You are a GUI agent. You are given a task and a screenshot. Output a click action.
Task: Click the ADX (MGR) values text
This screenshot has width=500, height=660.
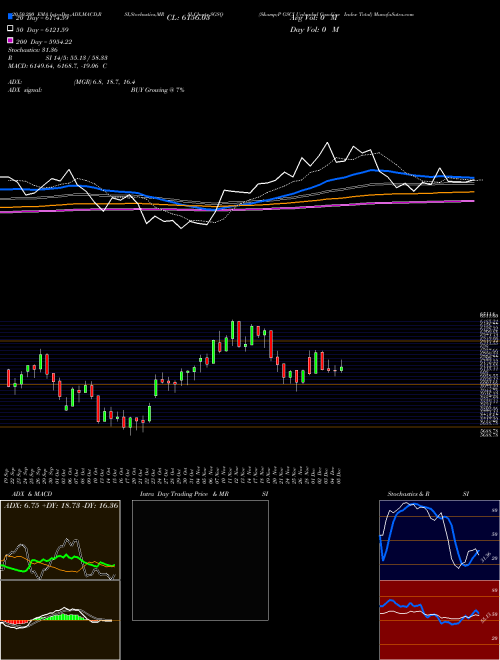[x=104, y=82]
